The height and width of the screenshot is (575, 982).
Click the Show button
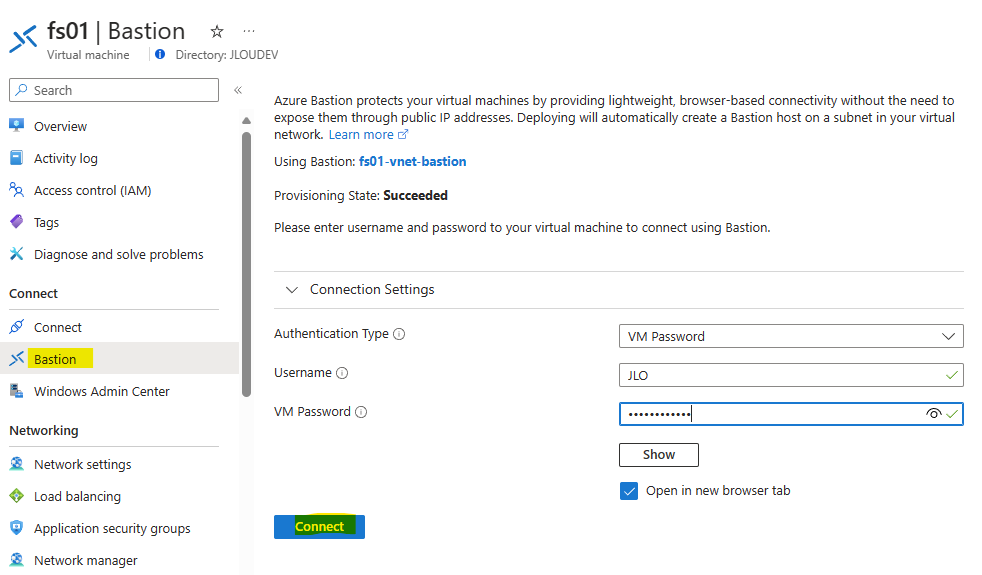click(x=659, y=455)
